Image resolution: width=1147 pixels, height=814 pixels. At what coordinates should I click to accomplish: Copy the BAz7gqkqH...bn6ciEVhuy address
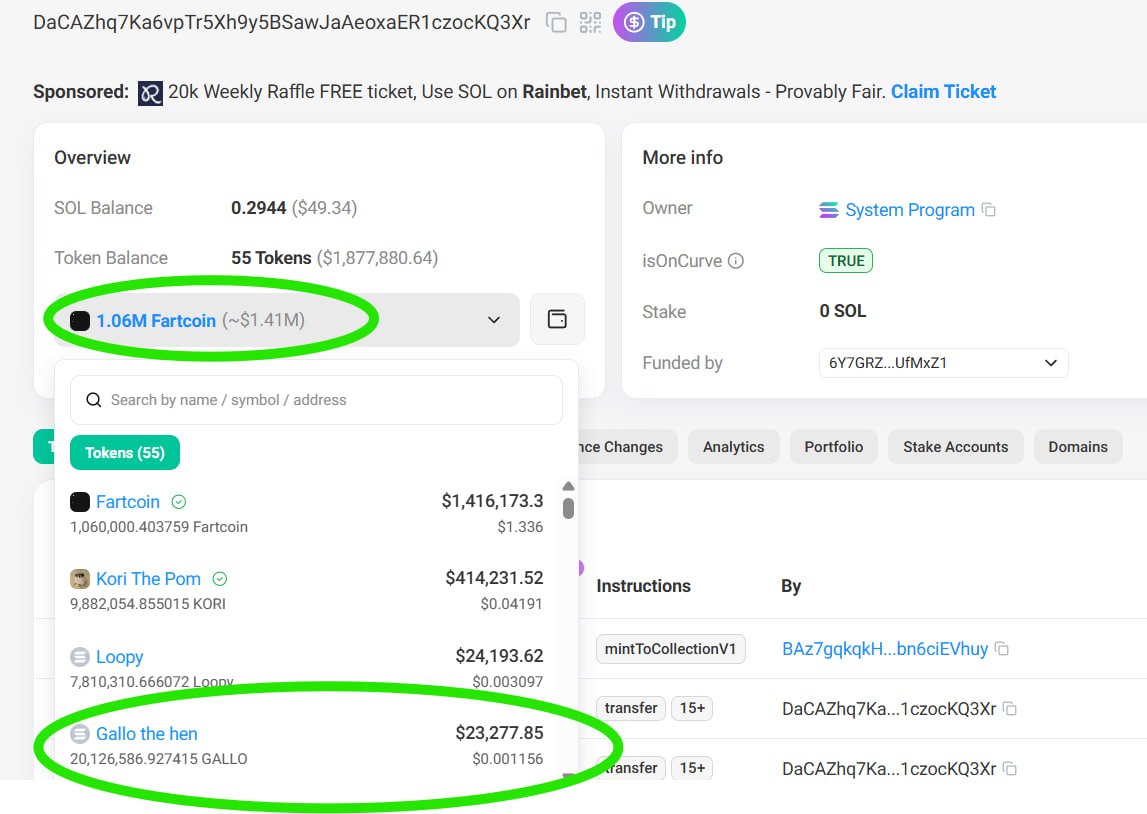coord(1002,649)
